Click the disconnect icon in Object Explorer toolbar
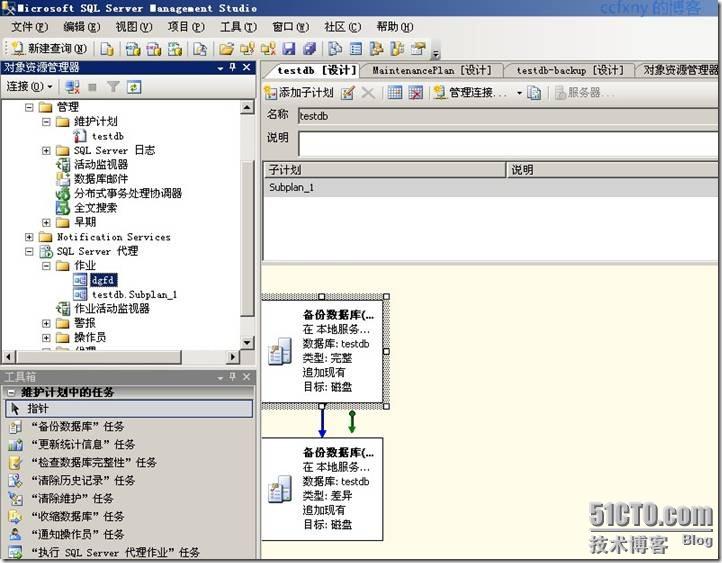 (72, 87)
